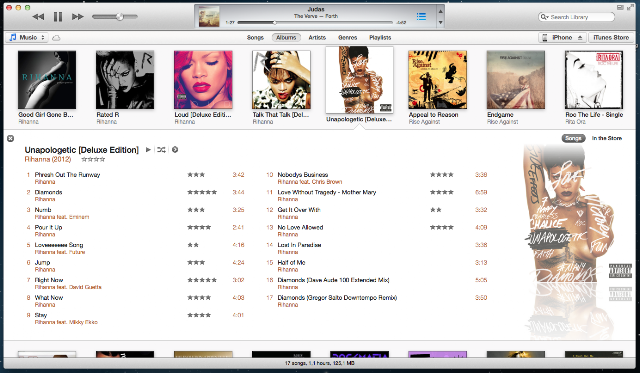
Task: Enter full screen with window corner arrows
Action: [631, 7]
